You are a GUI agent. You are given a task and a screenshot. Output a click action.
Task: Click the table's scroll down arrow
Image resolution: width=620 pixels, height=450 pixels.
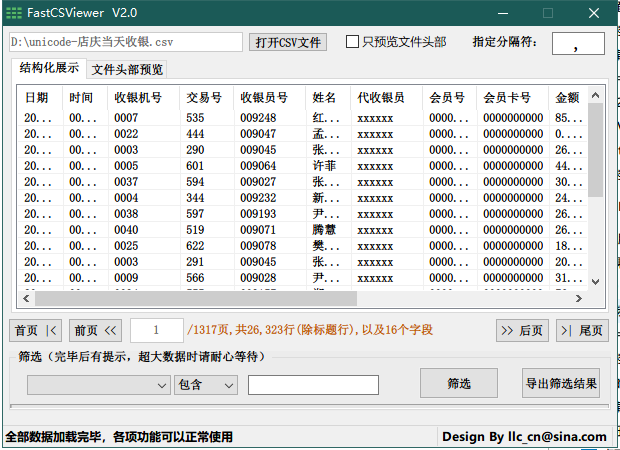[x=595, y=282]
